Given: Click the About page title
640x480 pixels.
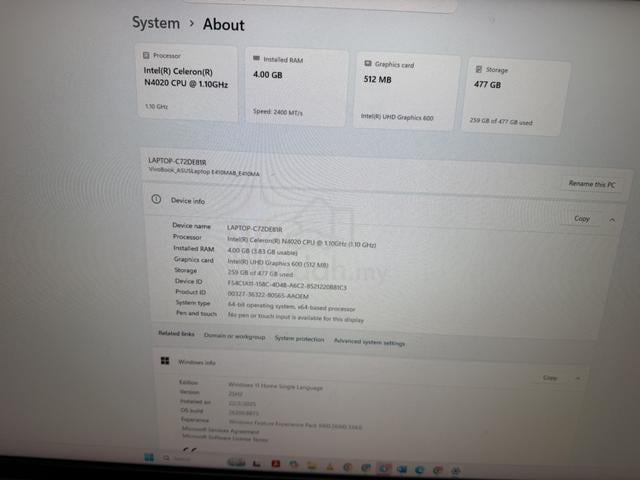Looking at the screenshot, I should pos(224,24).
